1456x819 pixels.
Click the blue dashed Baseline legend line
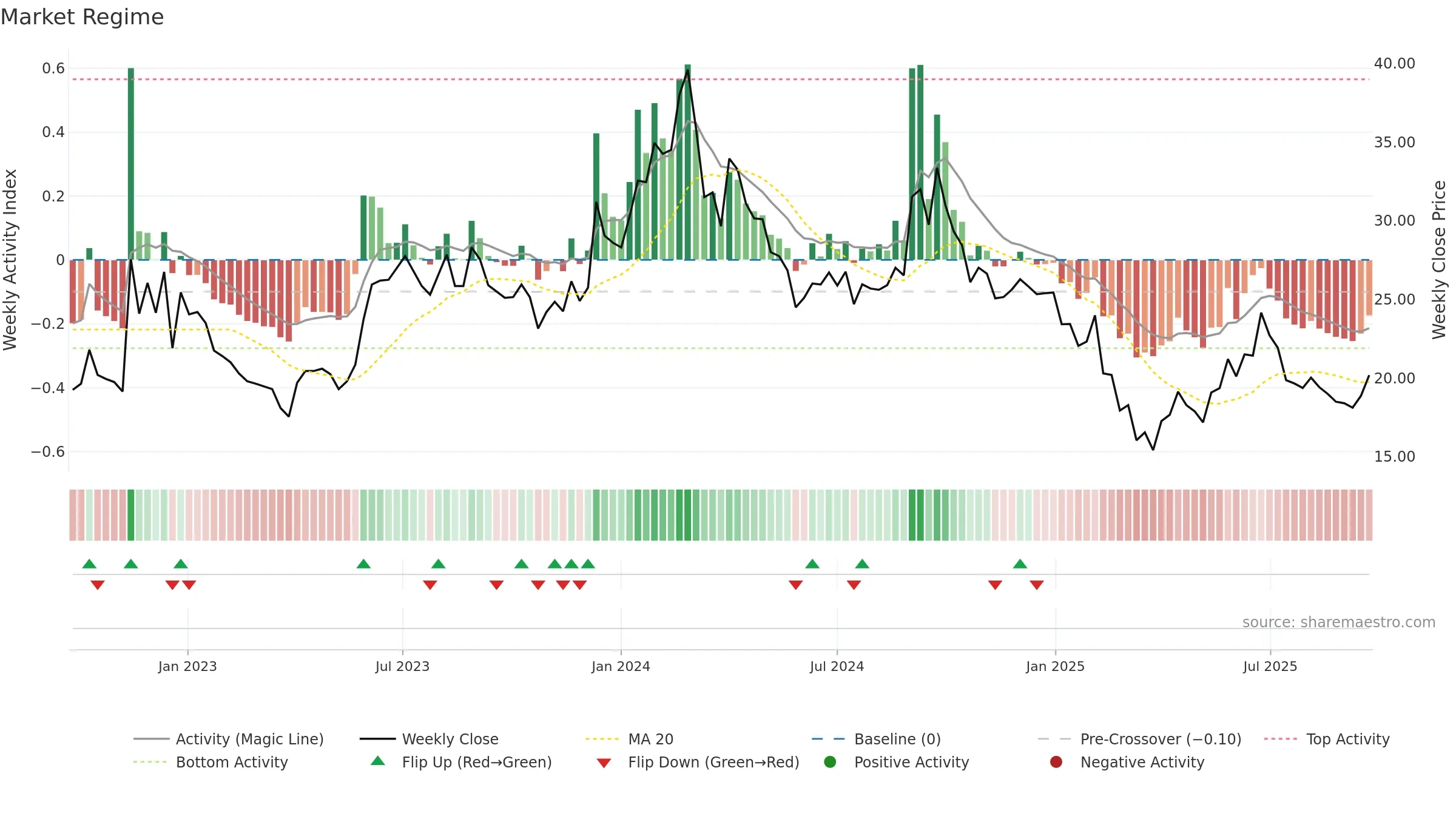828,739
